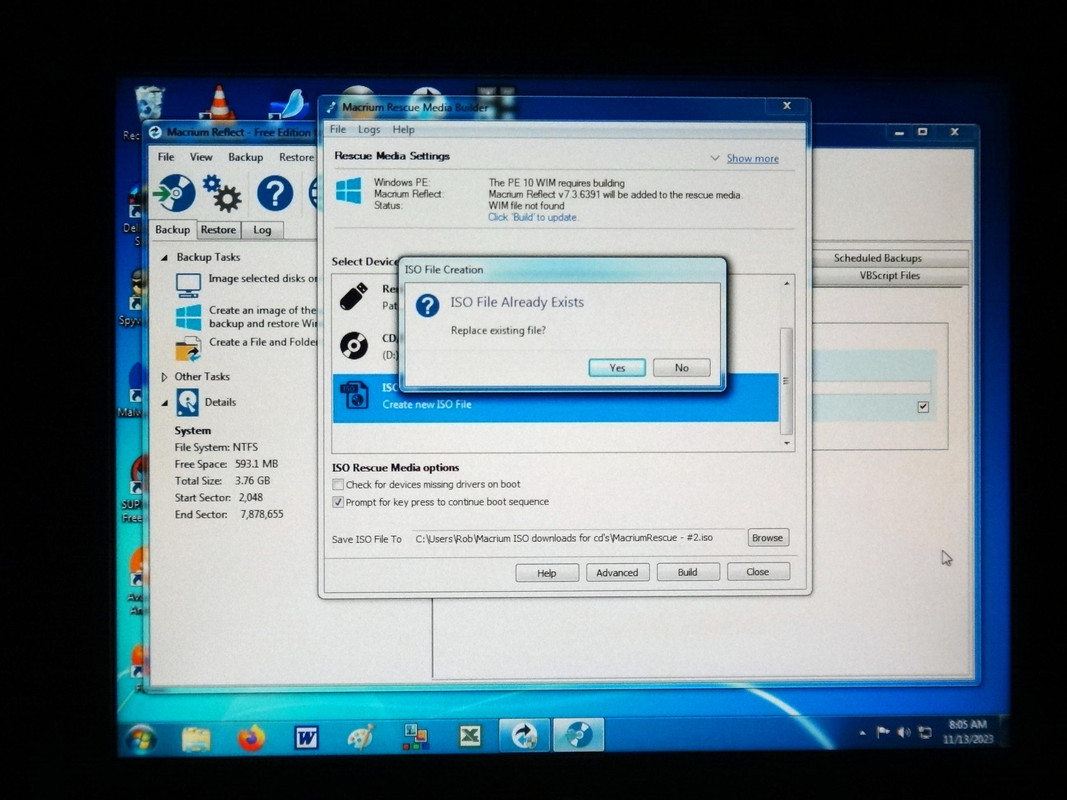Click the Build button
Screen dimensions: 1067x800
click(687, 572)
